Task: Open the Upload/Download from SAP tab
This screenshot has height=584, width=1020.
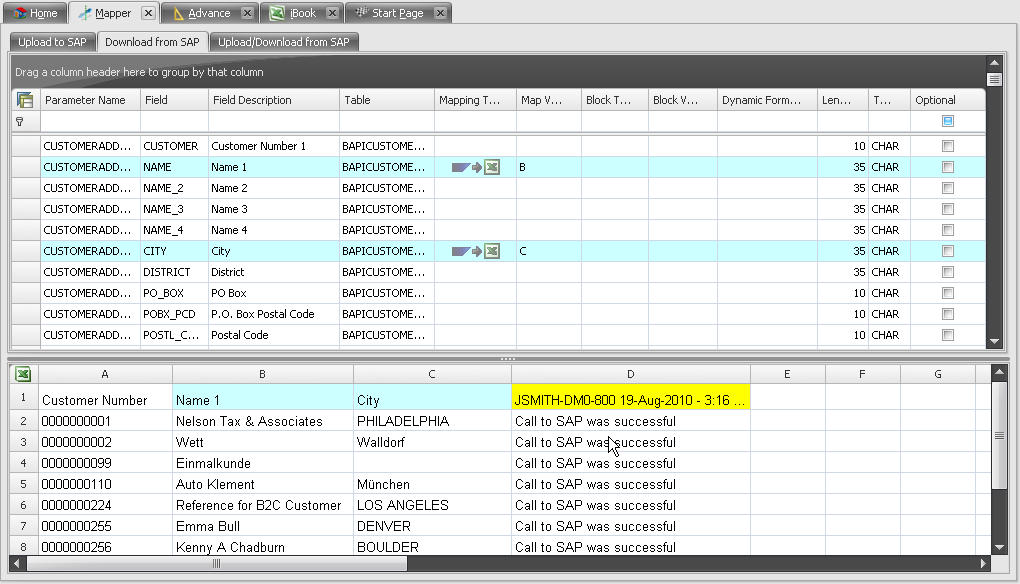Action: [284, 42]
